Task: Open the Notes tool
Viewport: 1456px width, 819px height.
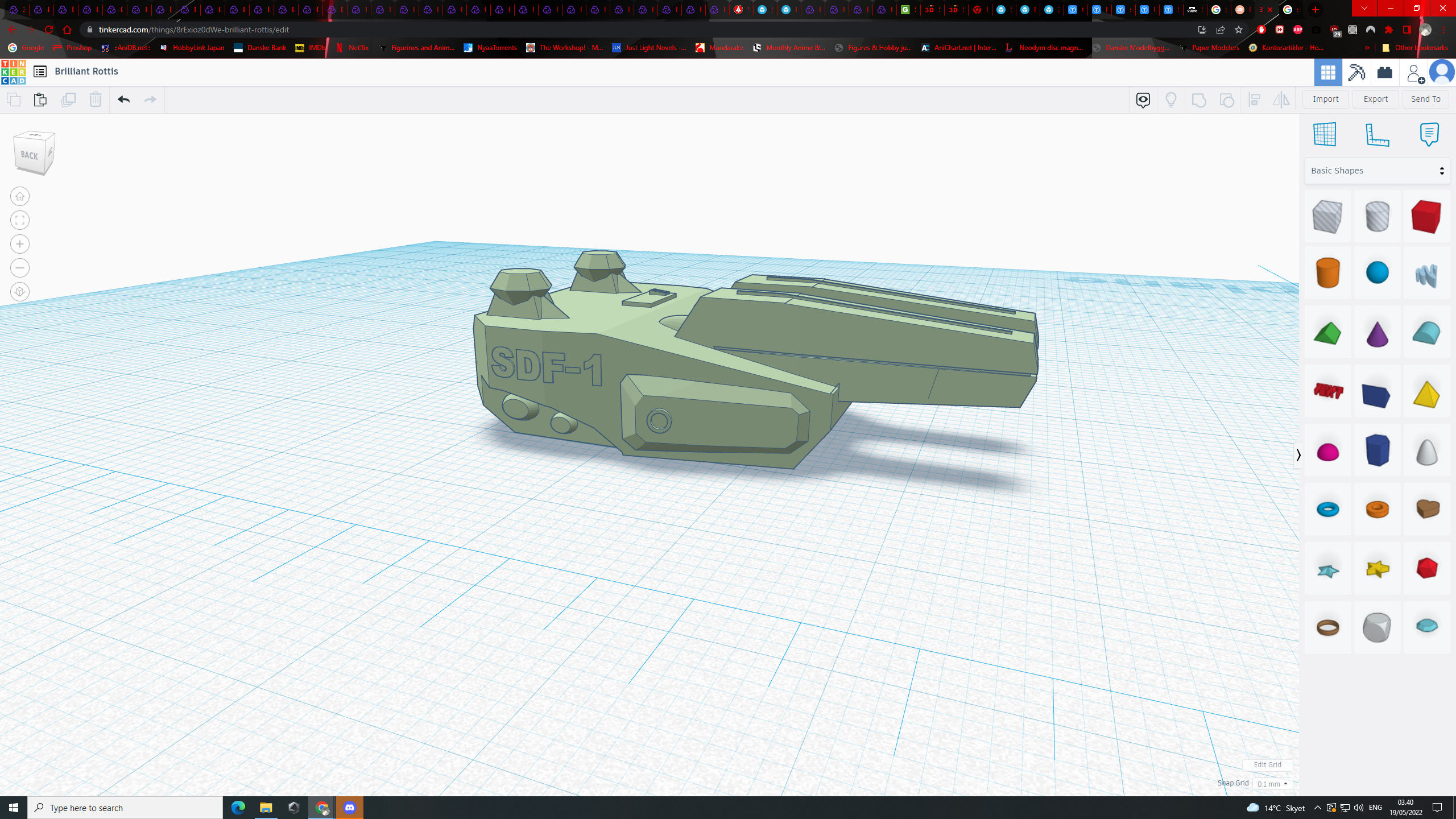Action: (1429, 134)
